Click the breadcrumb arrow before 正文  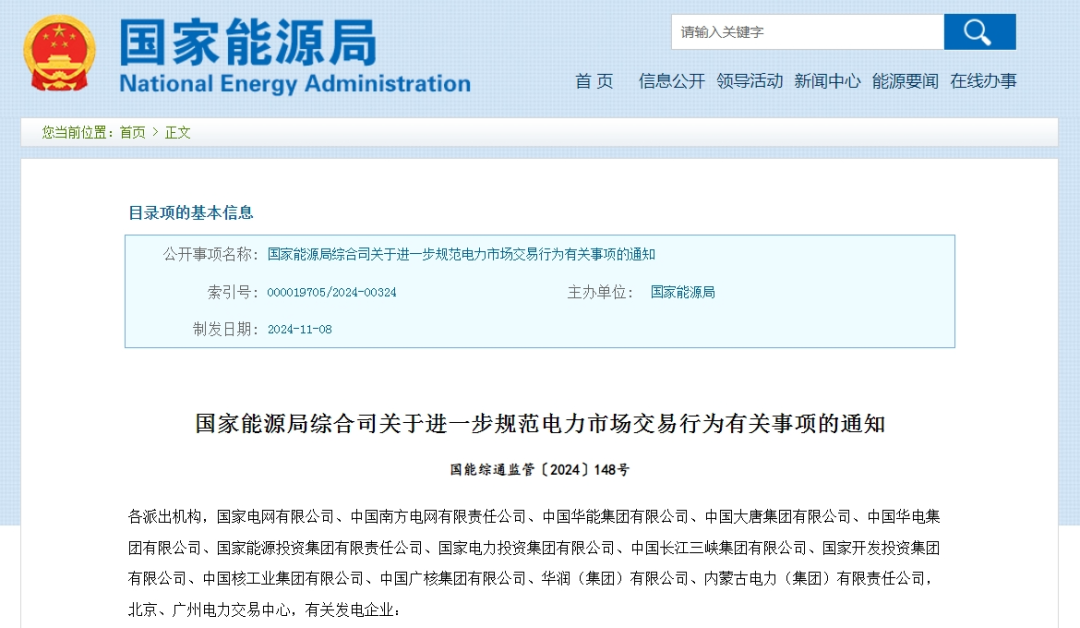tap(155, 132)
